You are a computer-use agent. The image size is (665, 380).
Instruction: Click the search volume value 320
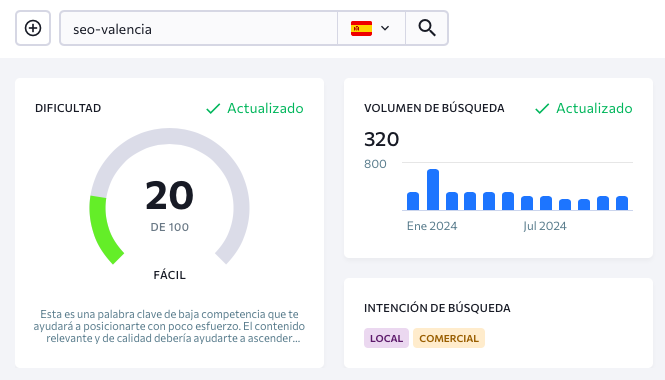(381, 139)
